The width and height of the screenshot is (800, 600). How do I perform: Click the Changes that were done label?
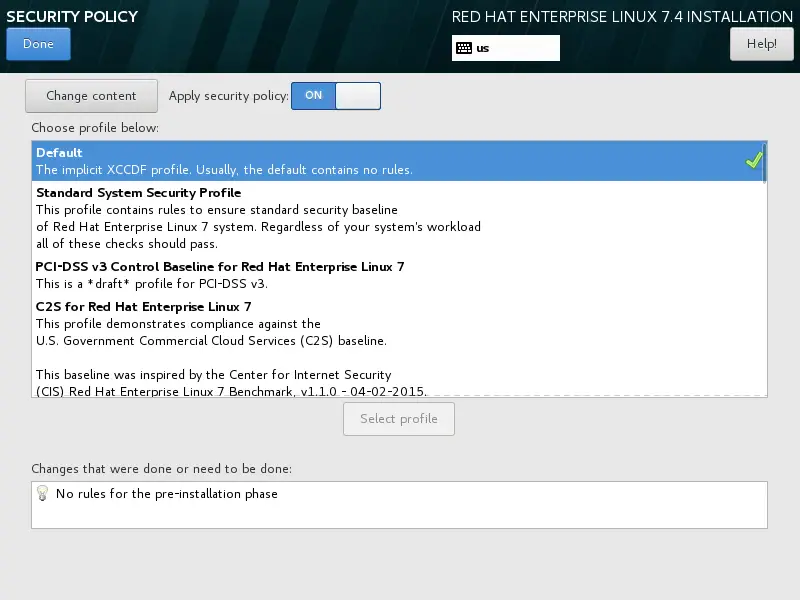tap(162, 469)
